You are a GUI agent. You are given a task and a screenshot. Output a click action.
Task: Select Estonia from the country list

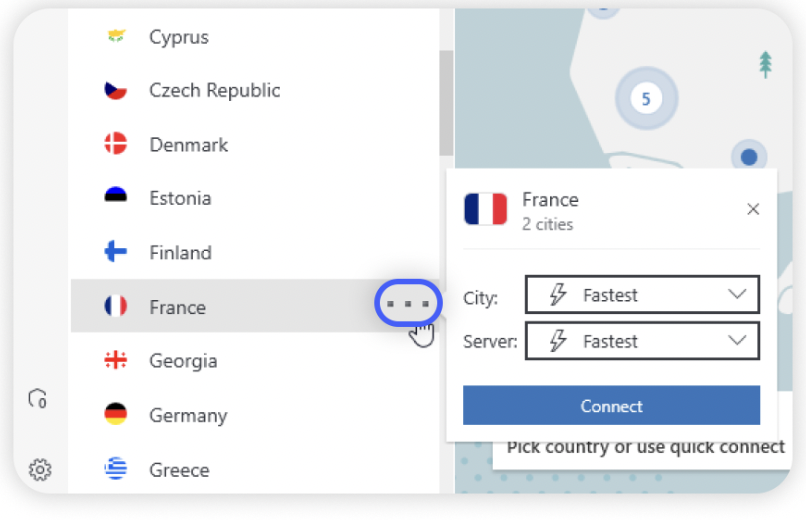point(180,198)
